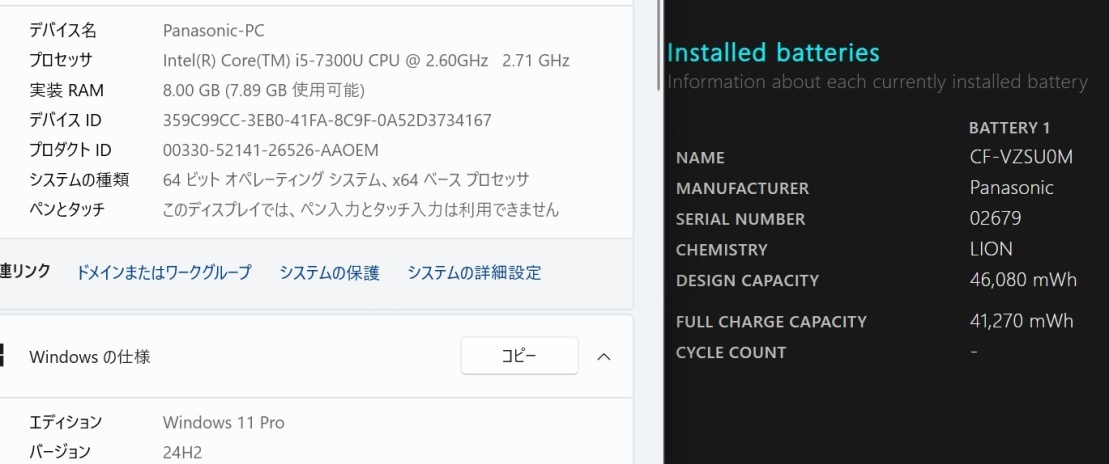
Task: Click the battery report subtitle text
Action: click(877, 82)
